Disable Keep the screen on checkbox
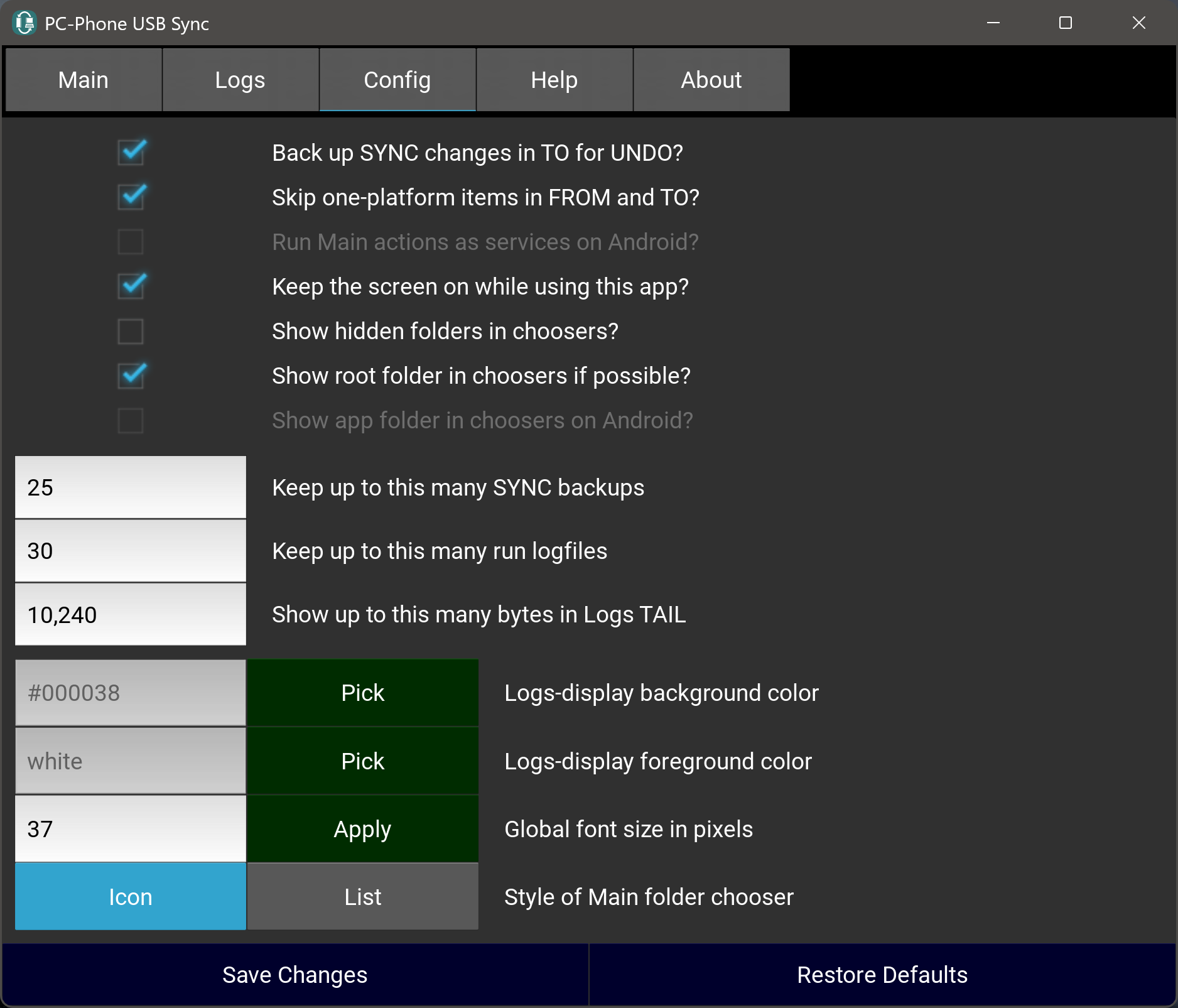This screenshot has width=1178, height=1008. pyautogui.click(x=131, y=286)
